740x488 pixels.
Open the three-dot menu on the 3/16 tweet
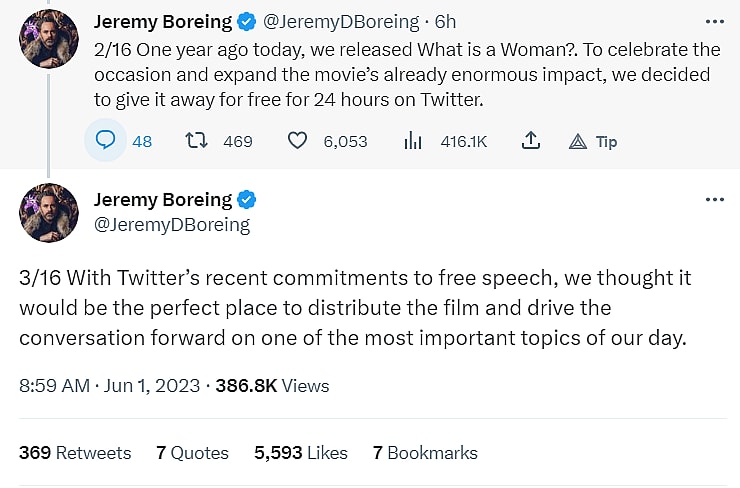(x=714, y=199)
